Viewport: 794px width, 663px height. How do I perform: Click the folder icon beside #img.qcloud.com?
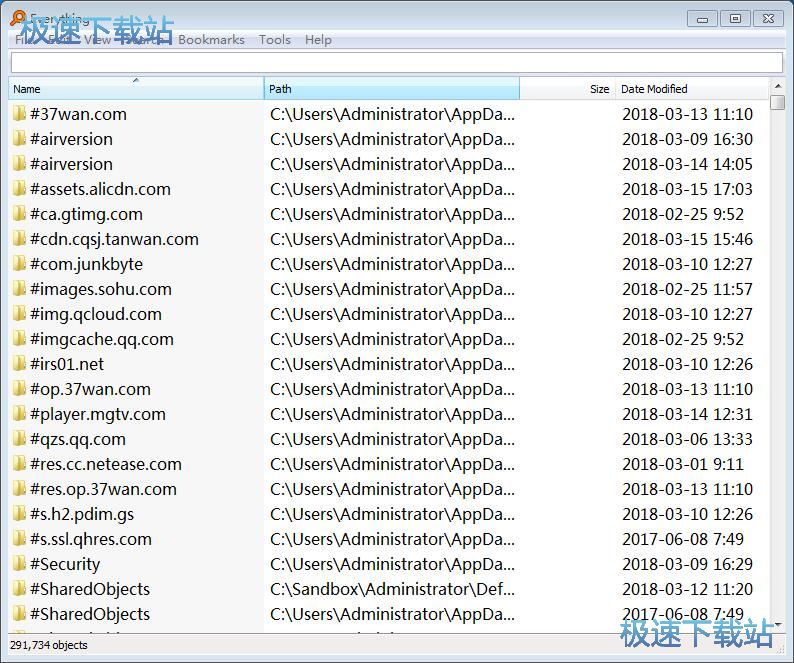point(19,314)
